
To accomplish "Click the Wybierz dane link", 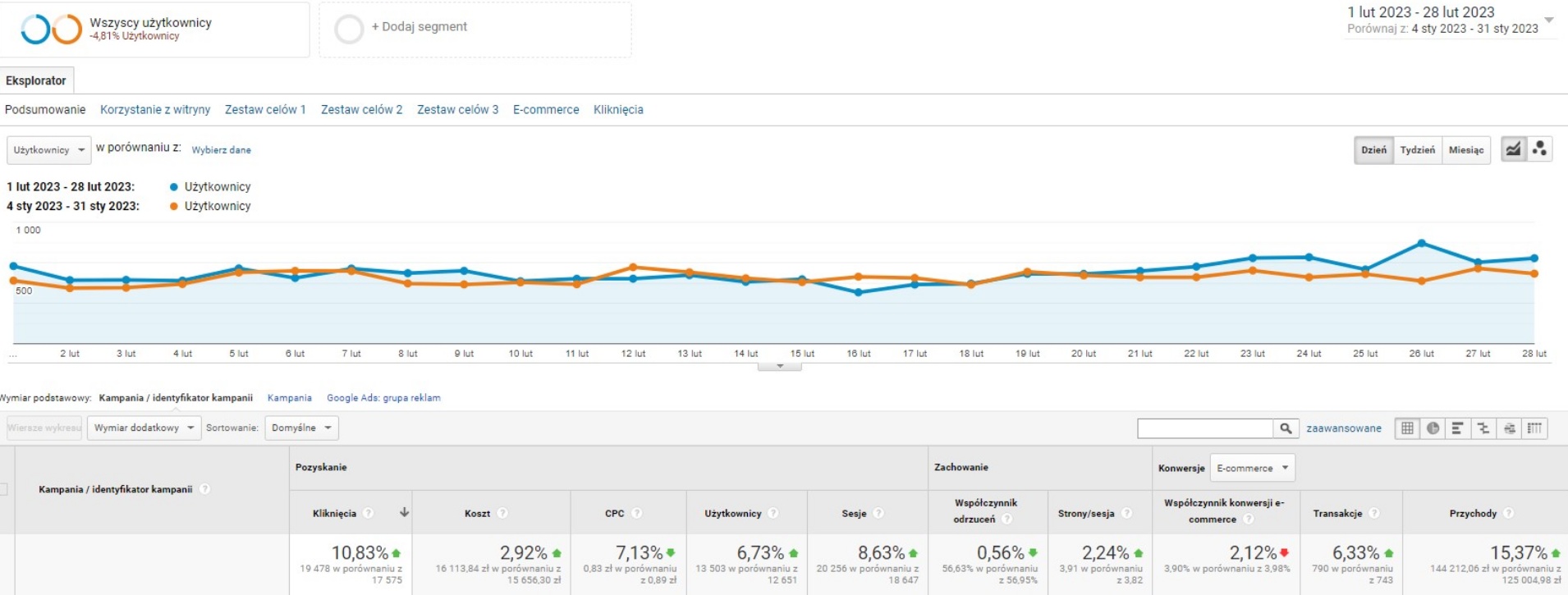I will point(221,150).
